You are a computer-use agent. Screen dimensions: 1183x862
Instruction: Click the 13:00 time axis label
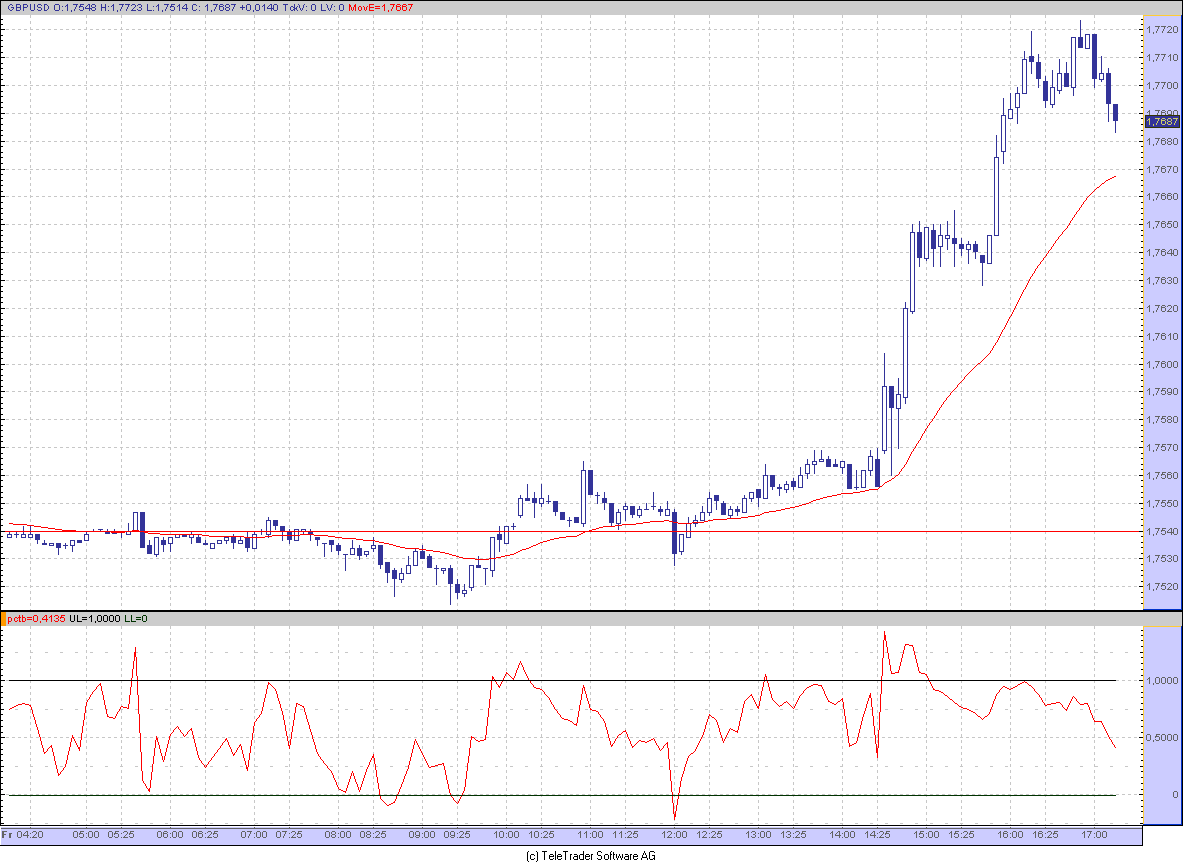pyautogui.click(x=758, y=834)
